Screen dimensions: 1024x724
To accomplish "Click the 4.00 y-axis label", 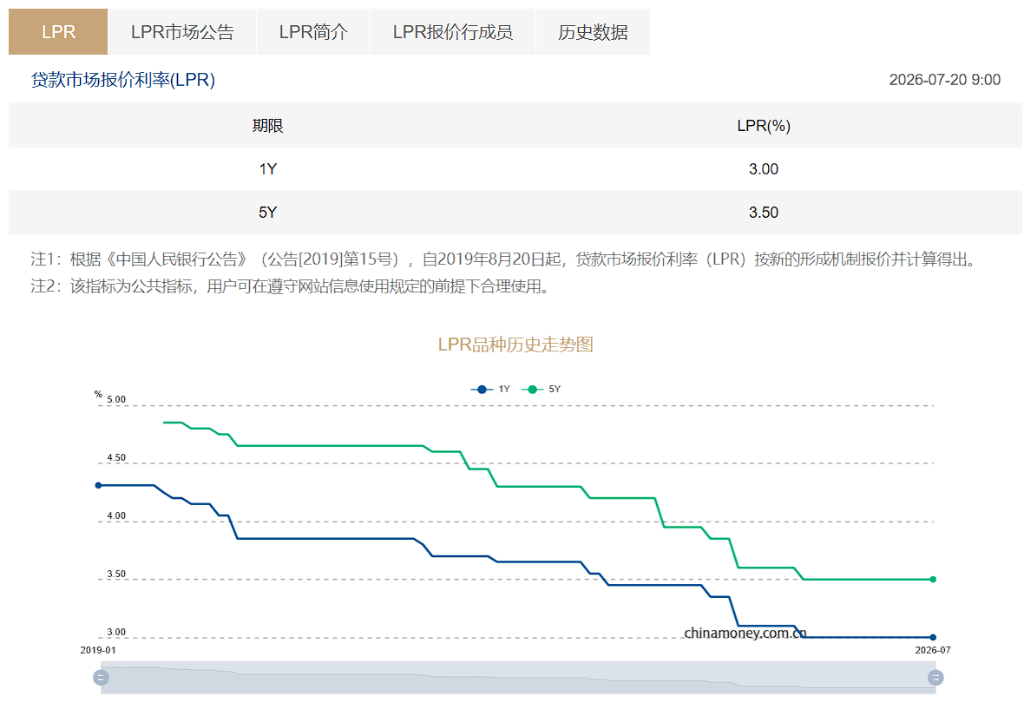I will 116,516.
